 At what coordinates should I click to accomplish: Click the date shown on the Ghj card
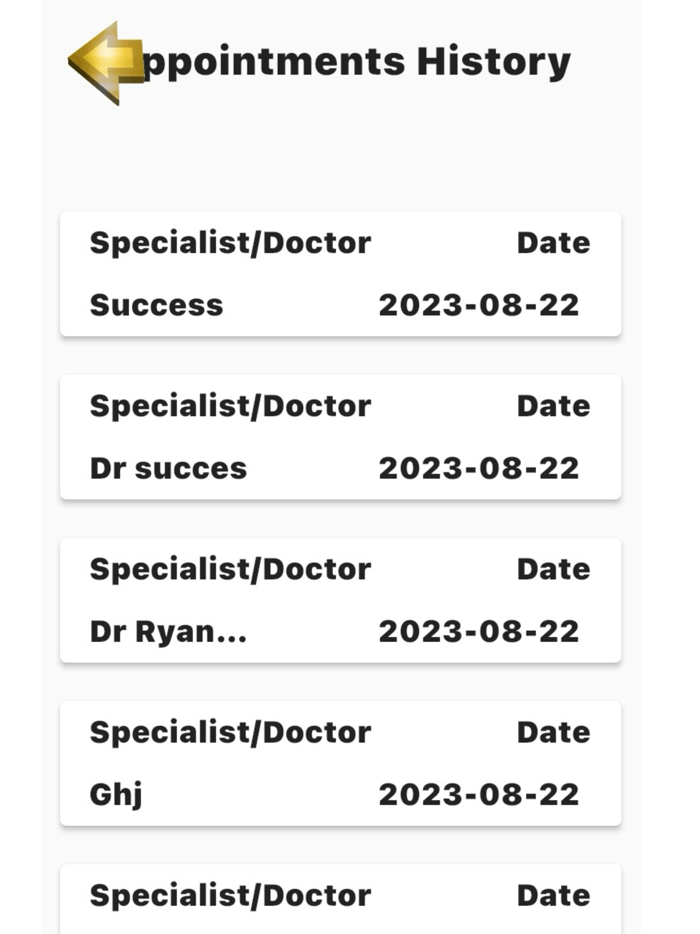pos(479,794)
